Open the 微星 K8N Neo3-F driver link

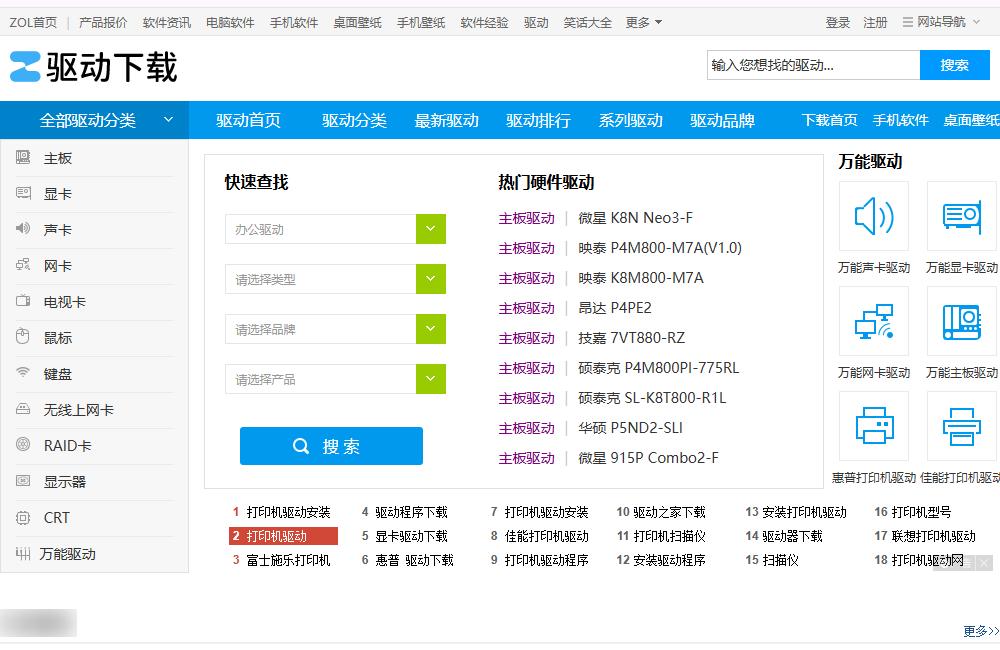pos(635,218)
